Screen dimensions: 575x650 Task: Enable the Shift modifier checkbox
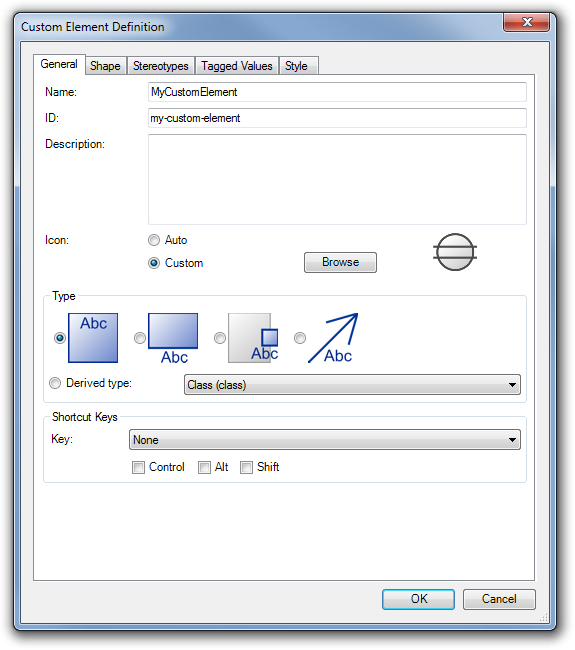246,468
